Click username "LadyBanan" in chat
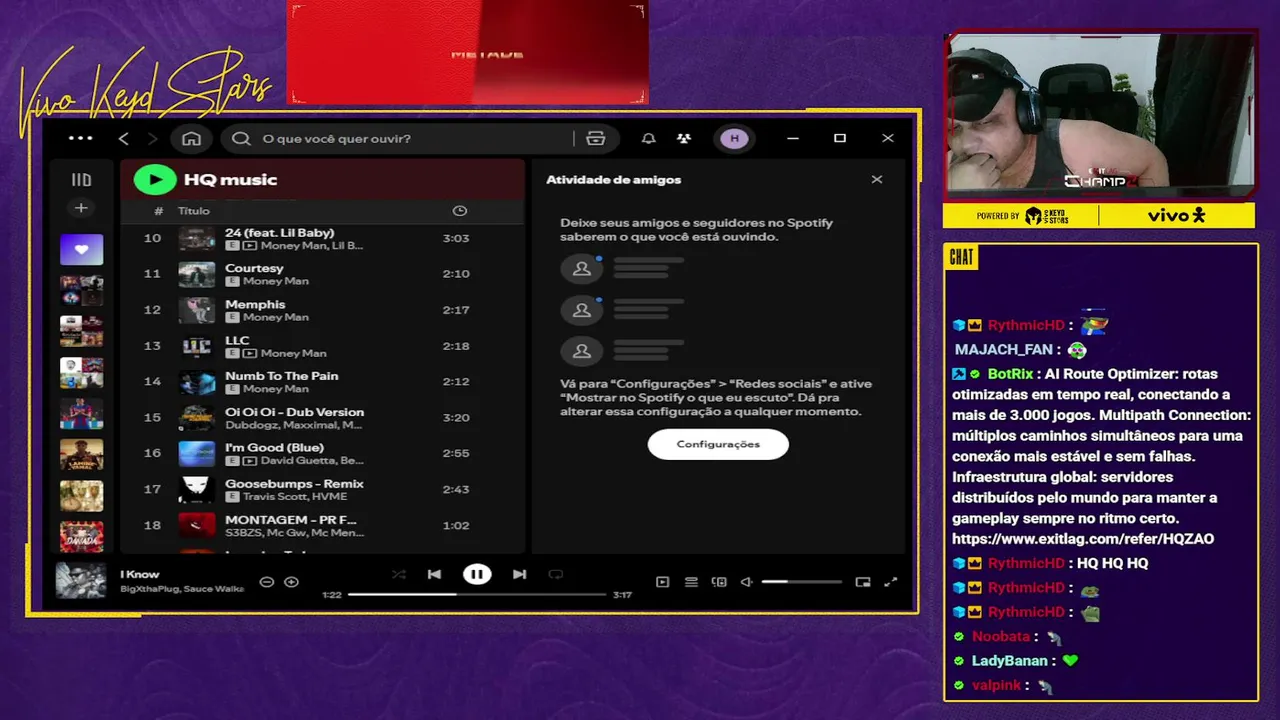 pos(1010,661)
